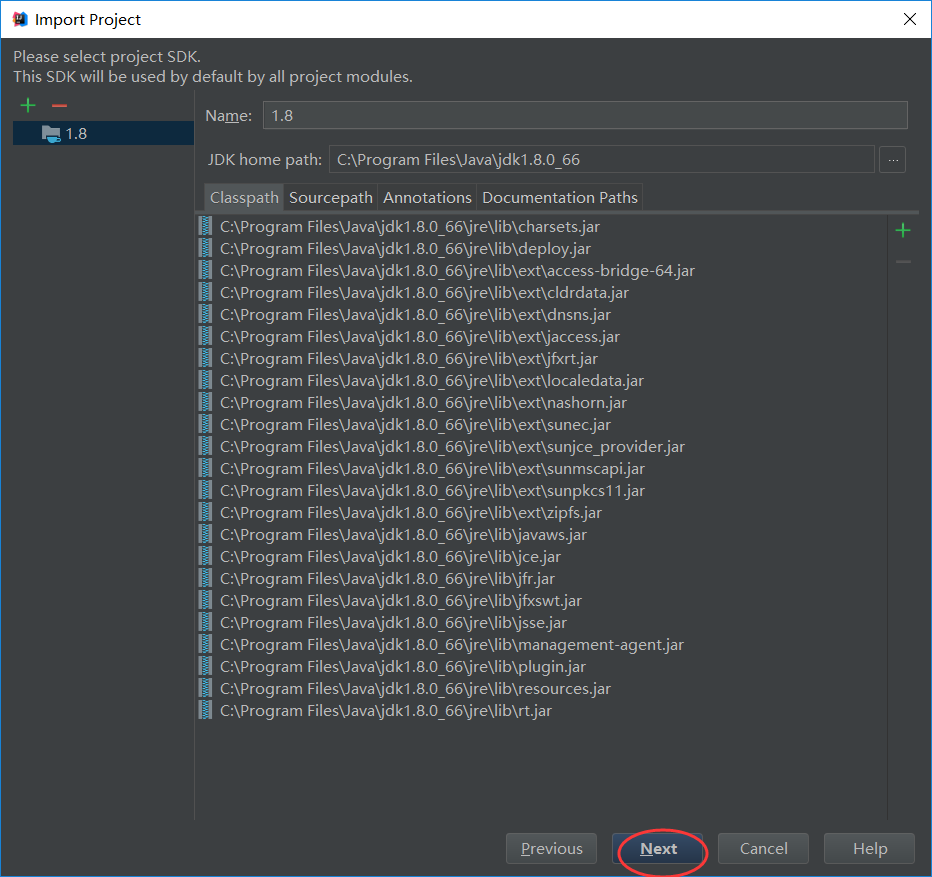Select the cldrdata.jar classpath row
The height and width of the screenshot is (877, 932).
tap(542, 293)
